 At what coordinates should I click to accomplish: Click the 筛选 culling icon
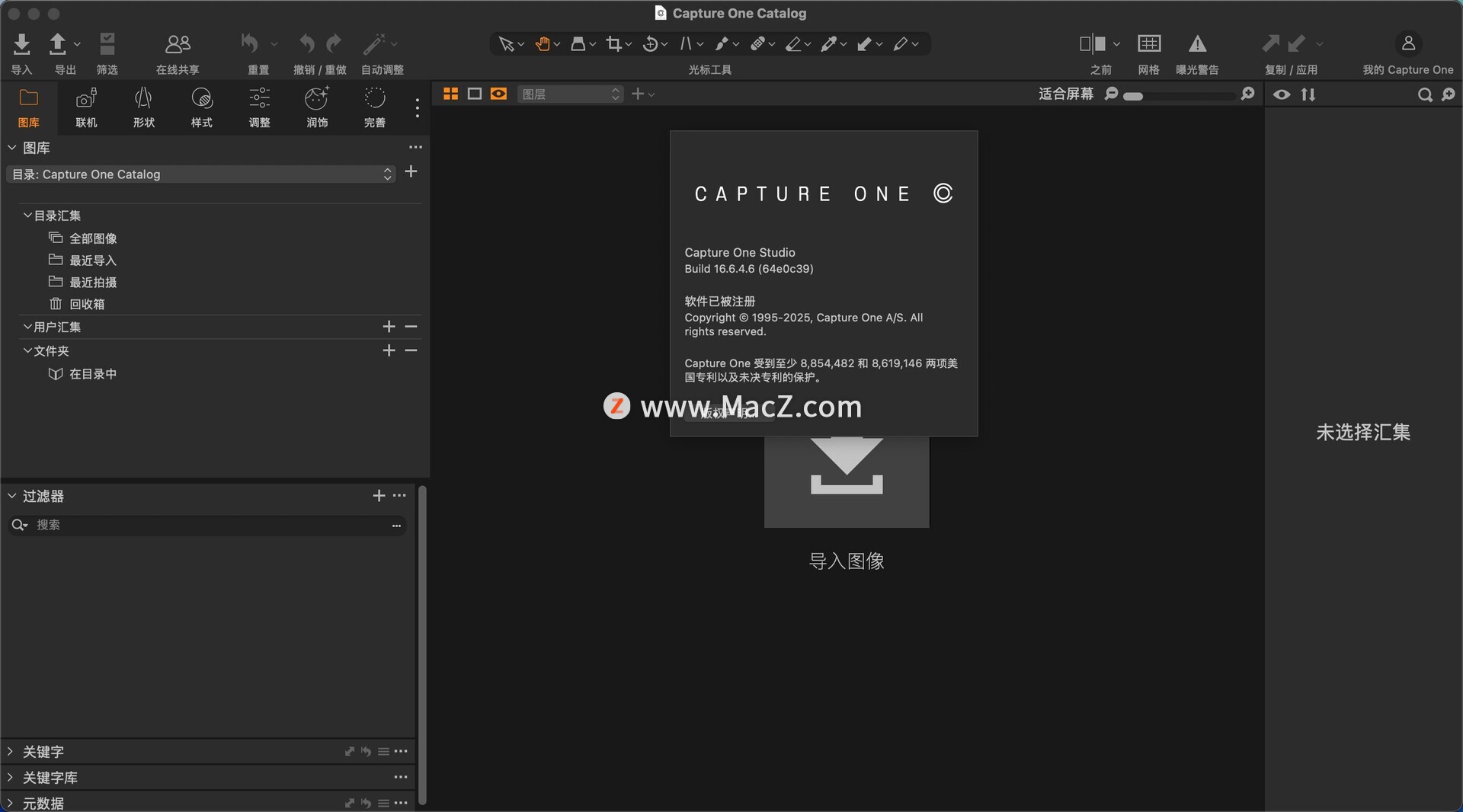107,44
